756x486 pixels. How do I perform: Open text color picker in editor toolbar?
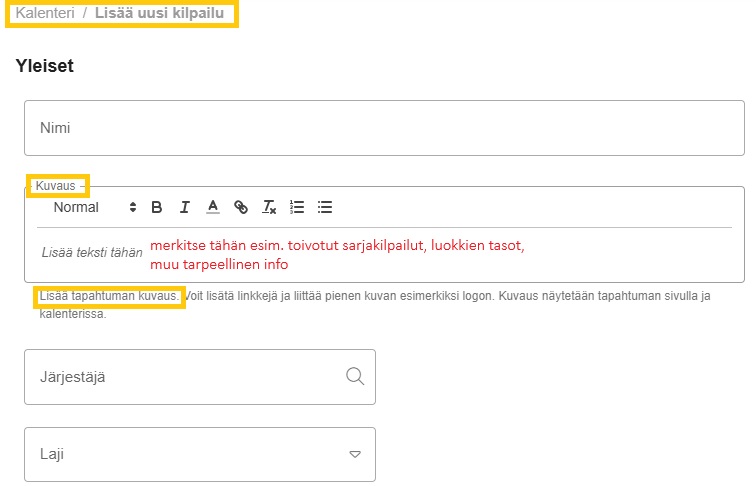pyautogui.click(x=213, y=207)
